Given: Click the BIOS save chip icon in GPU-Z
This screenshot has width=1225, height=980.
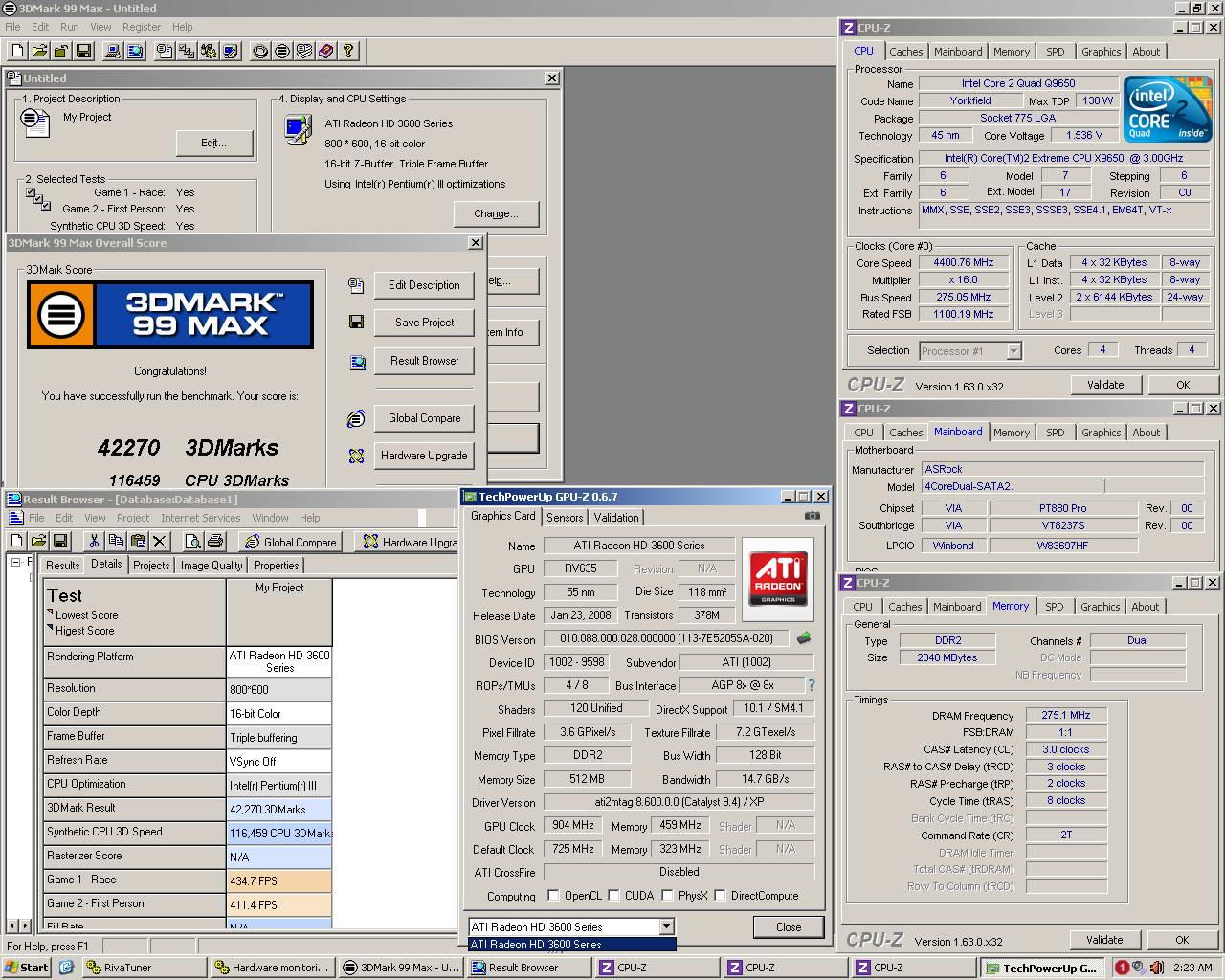Looking at the screenshot, I should tap(804, 637).
